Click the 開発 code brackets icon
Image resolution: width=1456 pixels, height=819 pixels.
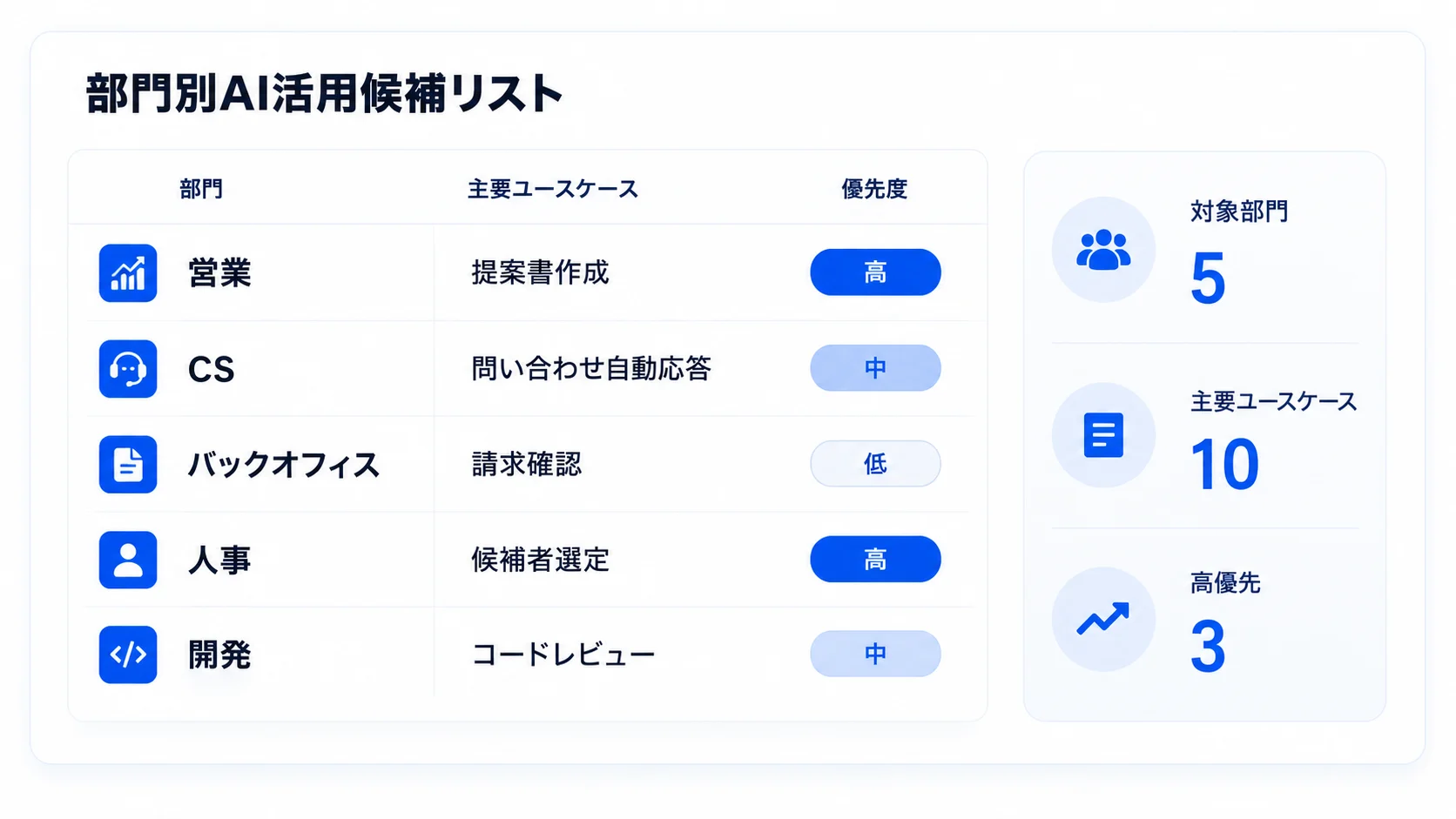[128, 655]
